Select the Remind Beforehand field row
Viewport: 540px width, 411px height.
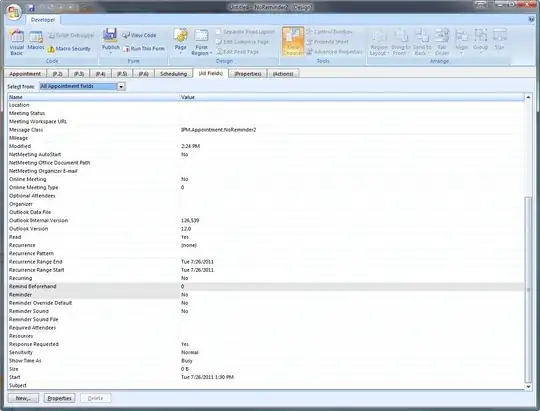tap(266, 286)
